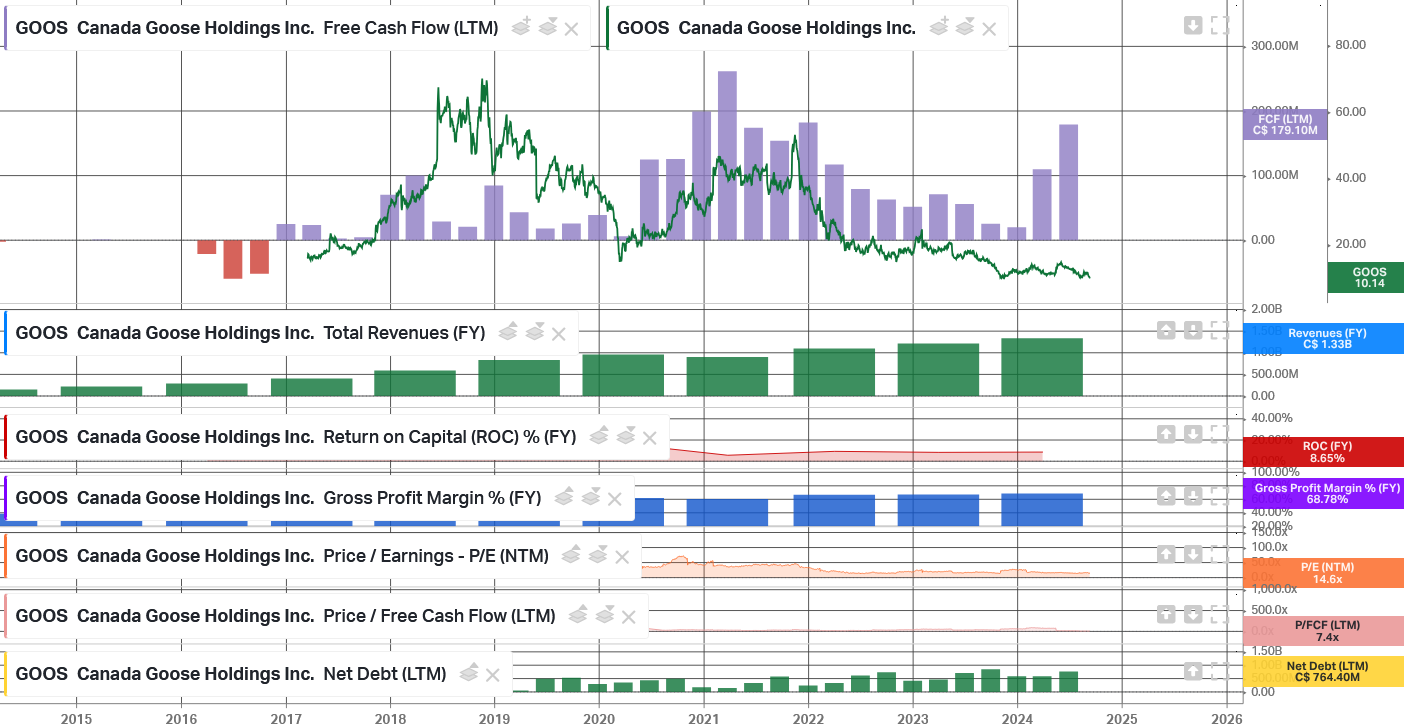
Task: Move the Return on Capital pane up
Action: (x=1166, y=434)
